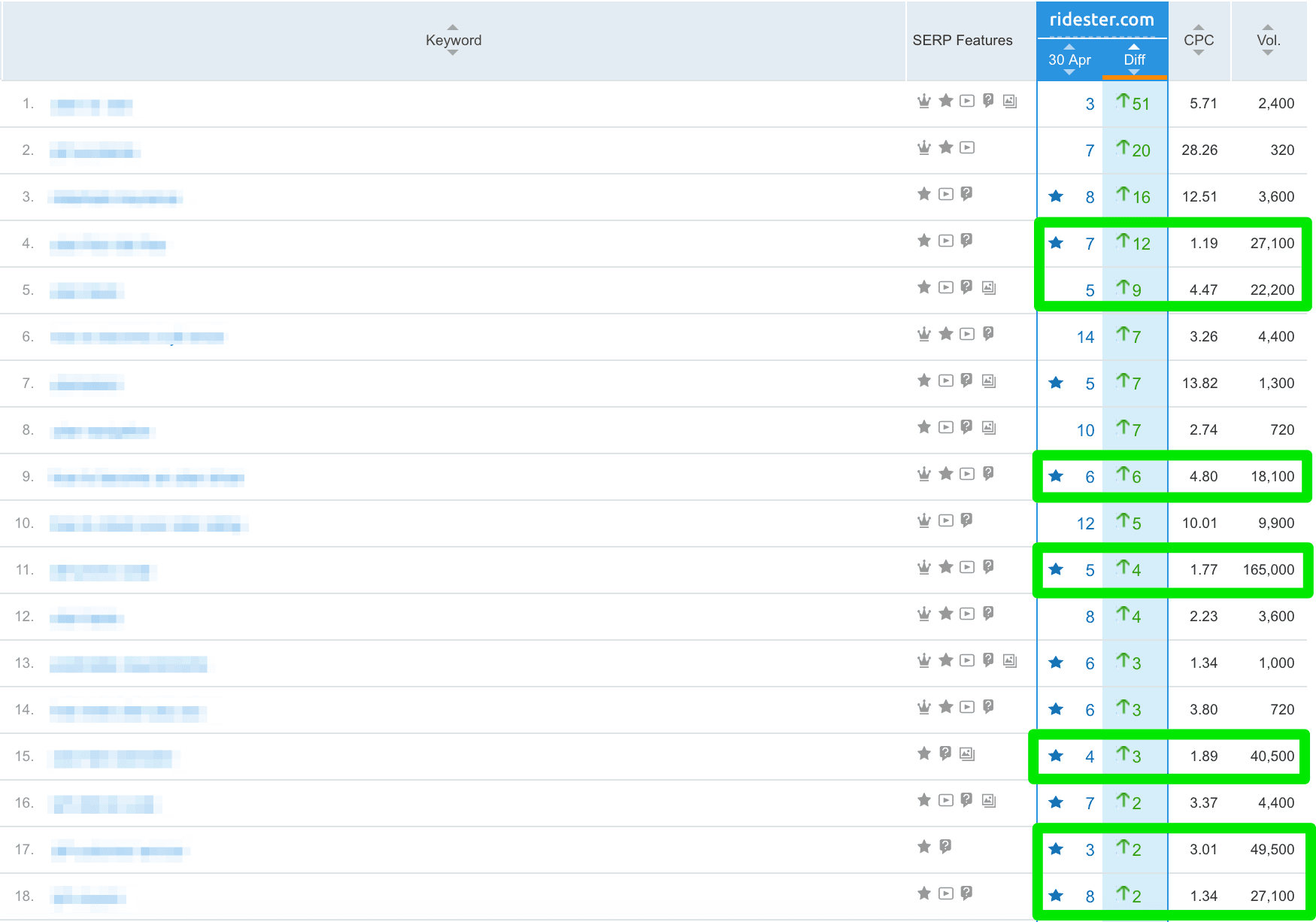Click the question bubble icon in row 3
1316x922 pixels.
click(x=967, y=194)
